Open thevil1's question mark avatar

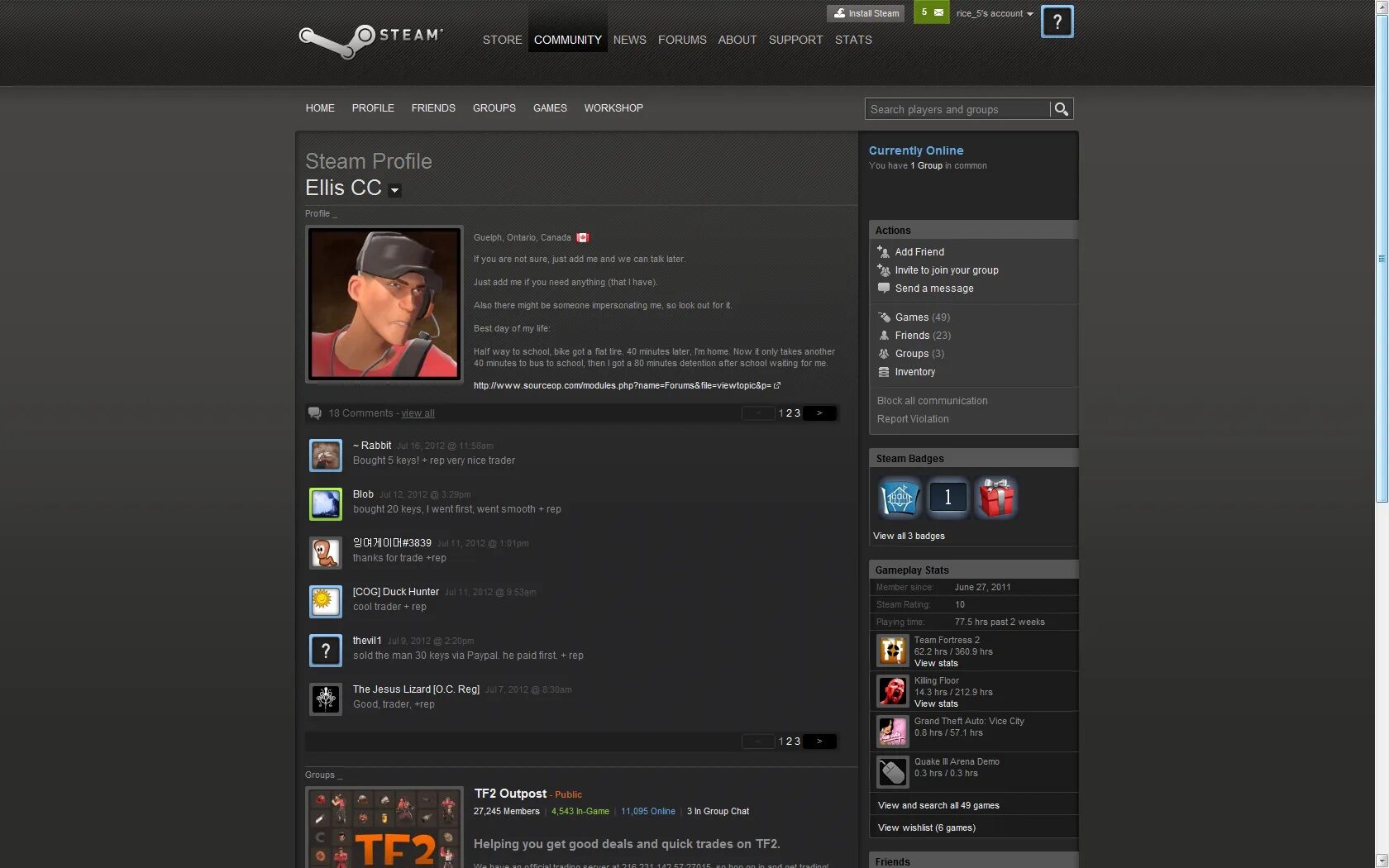(326, 651)
